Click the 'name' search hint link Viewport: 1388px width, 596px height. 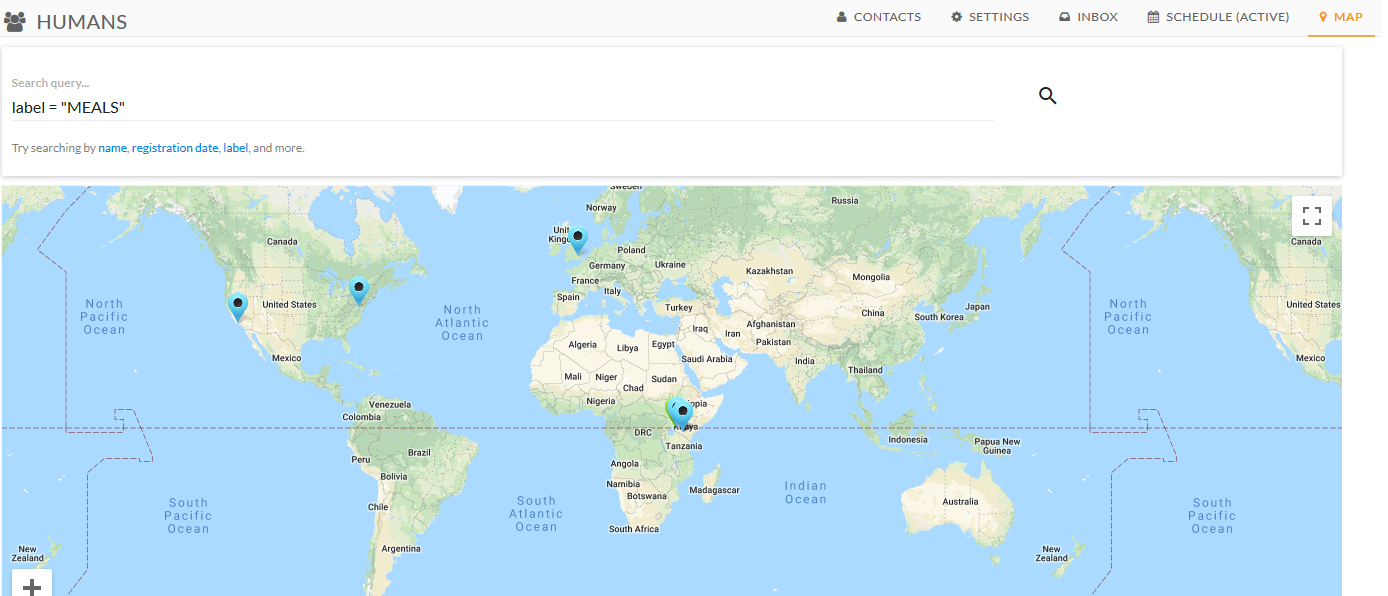[112, 148]
